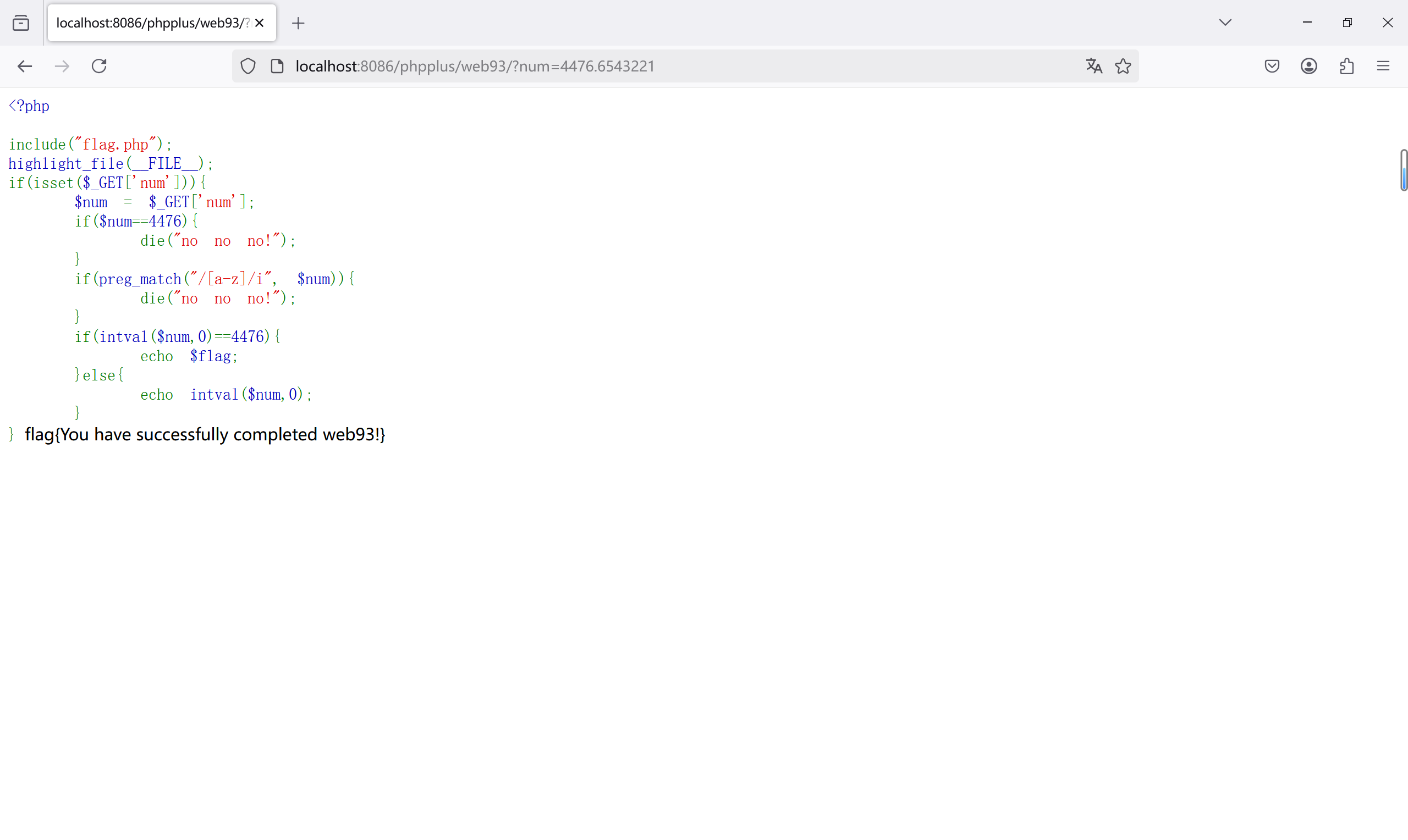Viewport: 1408px width, 840px height.
Task: Click the URL address bar field
Action: point(679,66)
